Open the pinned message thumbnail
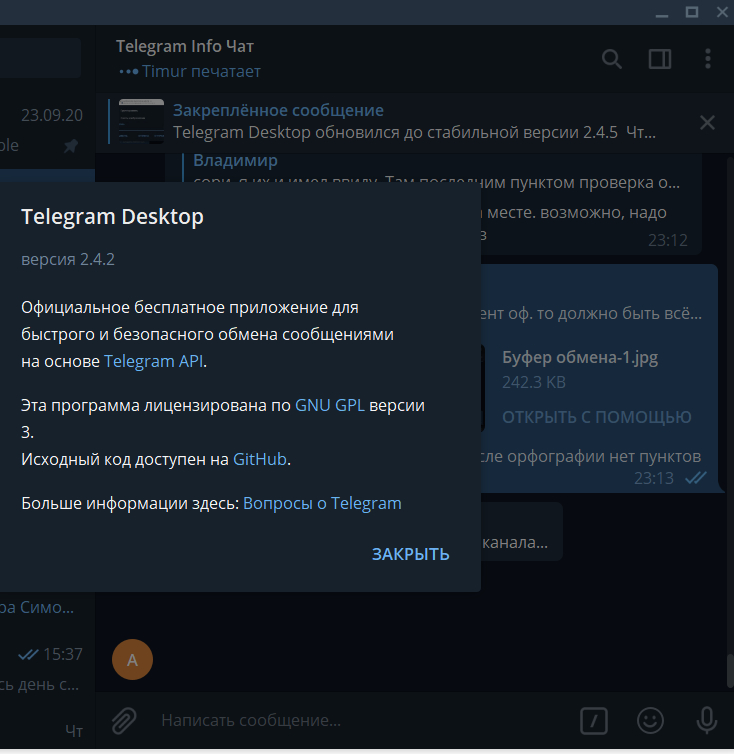734x754 pixels. (141, 121)
